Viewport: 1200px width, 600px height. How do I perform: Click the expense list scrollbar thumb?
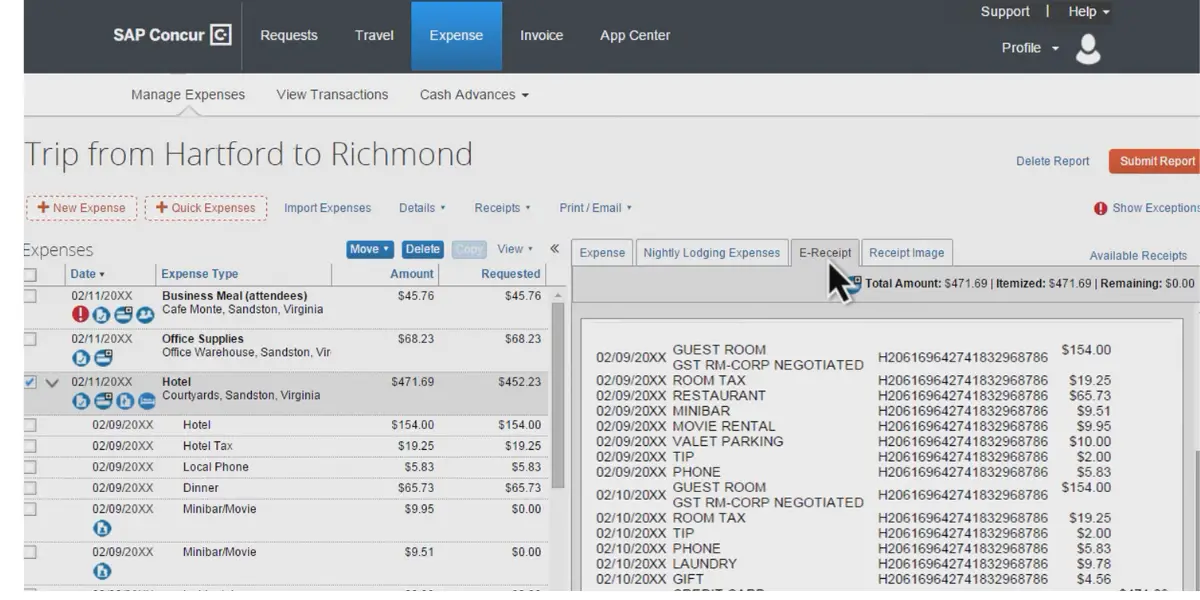(559, 395)
